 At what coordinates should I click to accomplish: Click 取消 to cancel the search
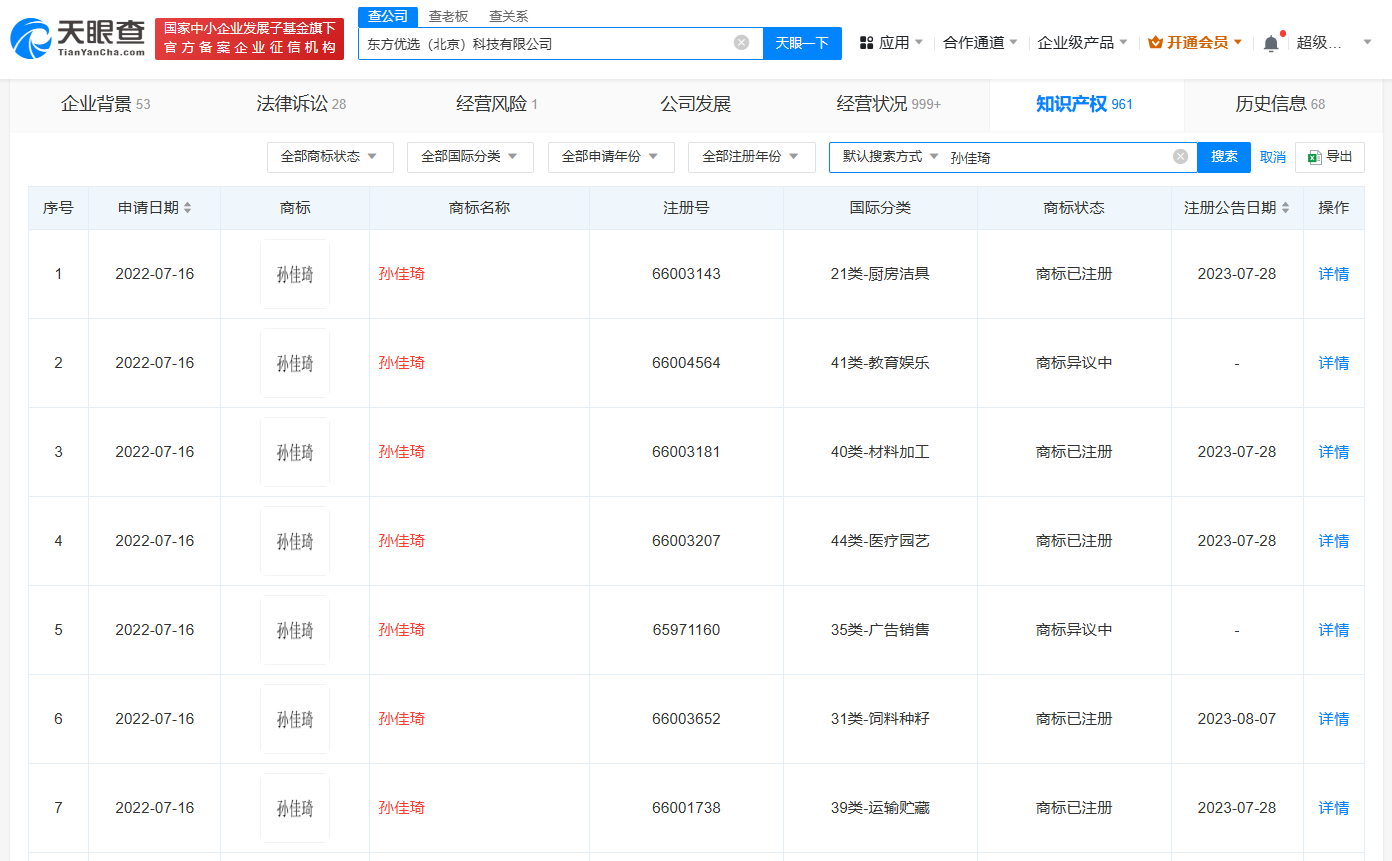1272,157
